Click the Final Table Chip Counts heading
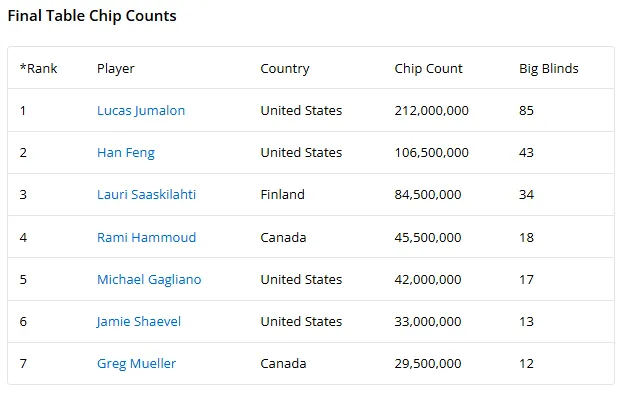This screenshot has height=408, width=629. [92, 16]
